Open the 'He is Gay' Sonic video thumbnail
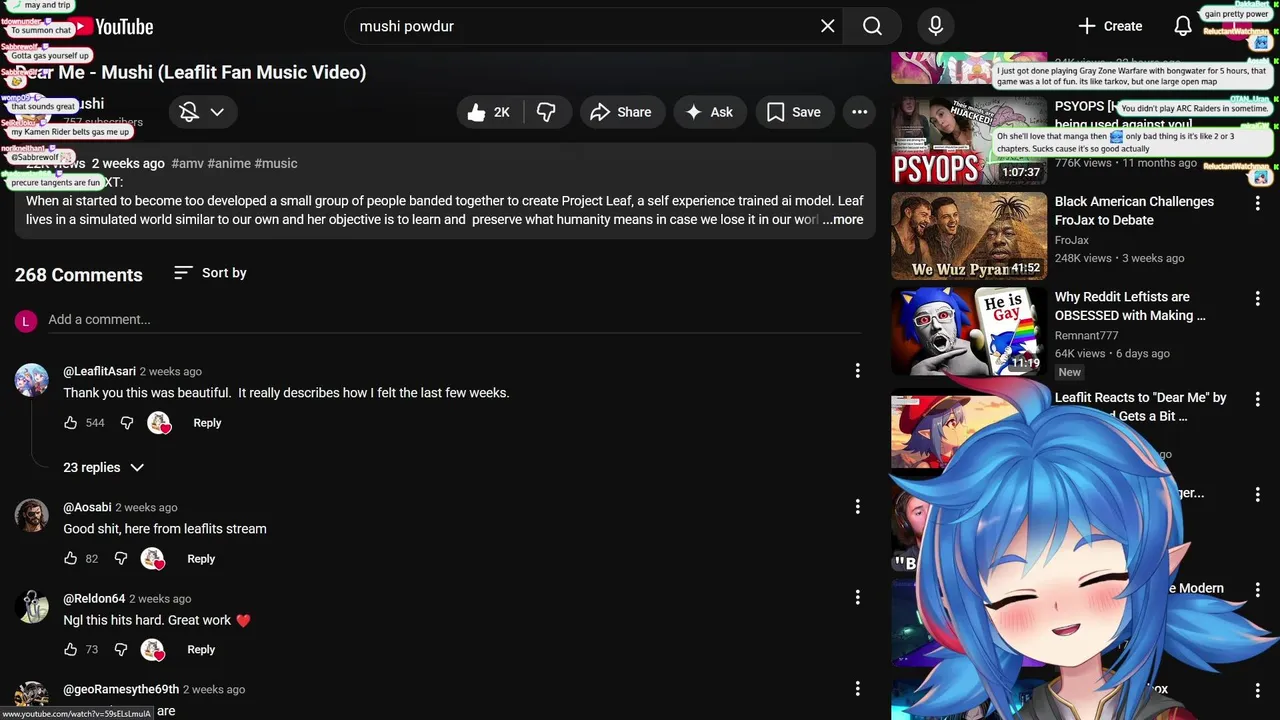Image resolution: width=1280 pixels, height=720 pixels. pyautogui.click(x=969, y=332)
